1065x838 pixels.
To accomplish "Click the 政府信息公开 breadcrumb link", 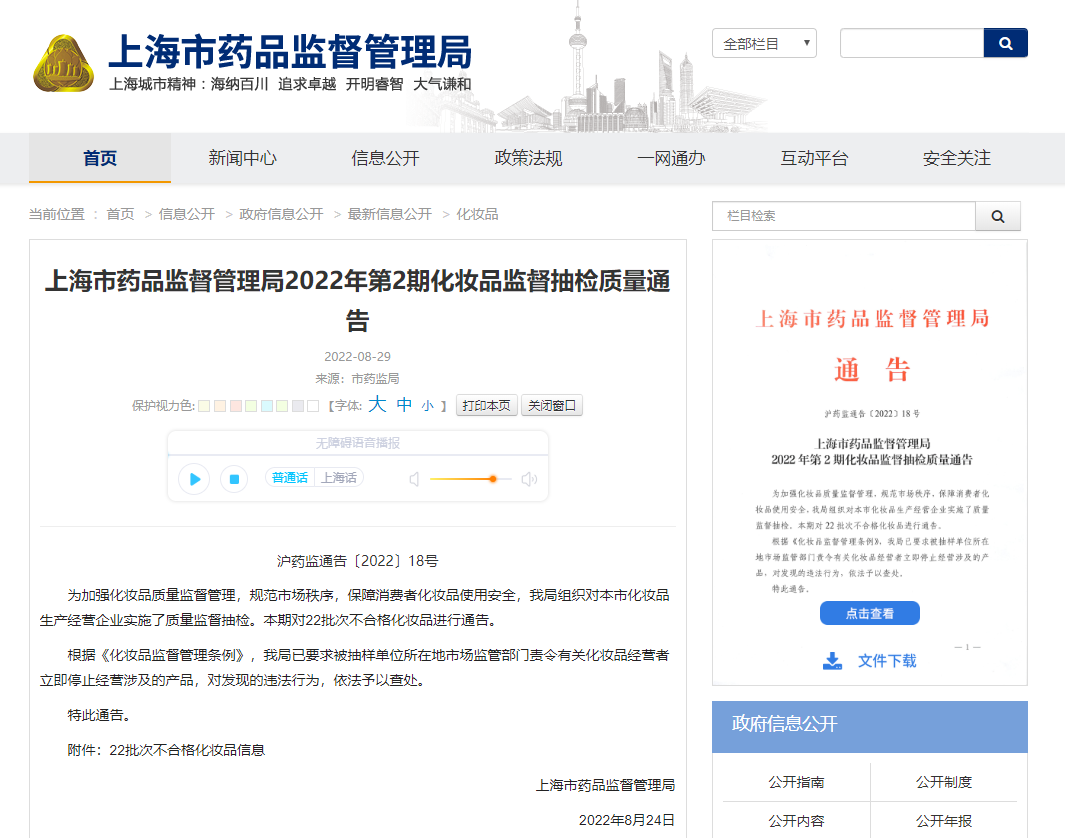I will (281, 214).
